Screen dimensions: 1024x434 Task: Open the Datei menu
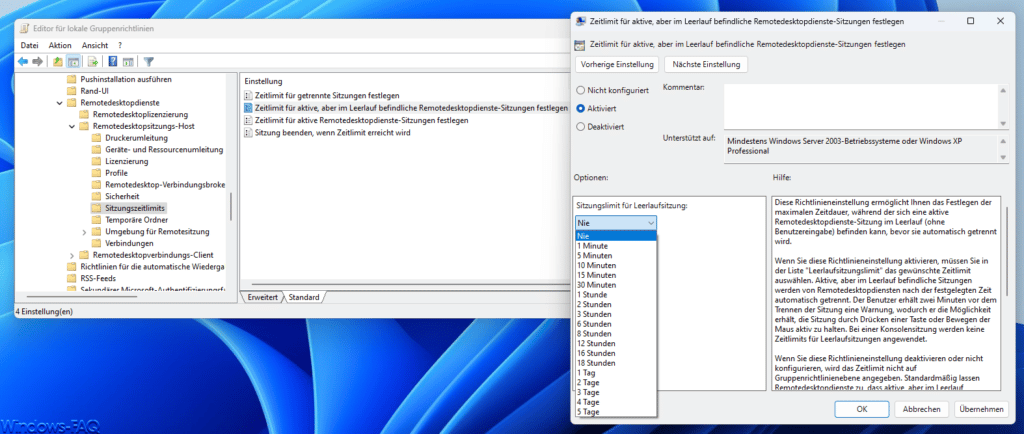coord(30,46)
